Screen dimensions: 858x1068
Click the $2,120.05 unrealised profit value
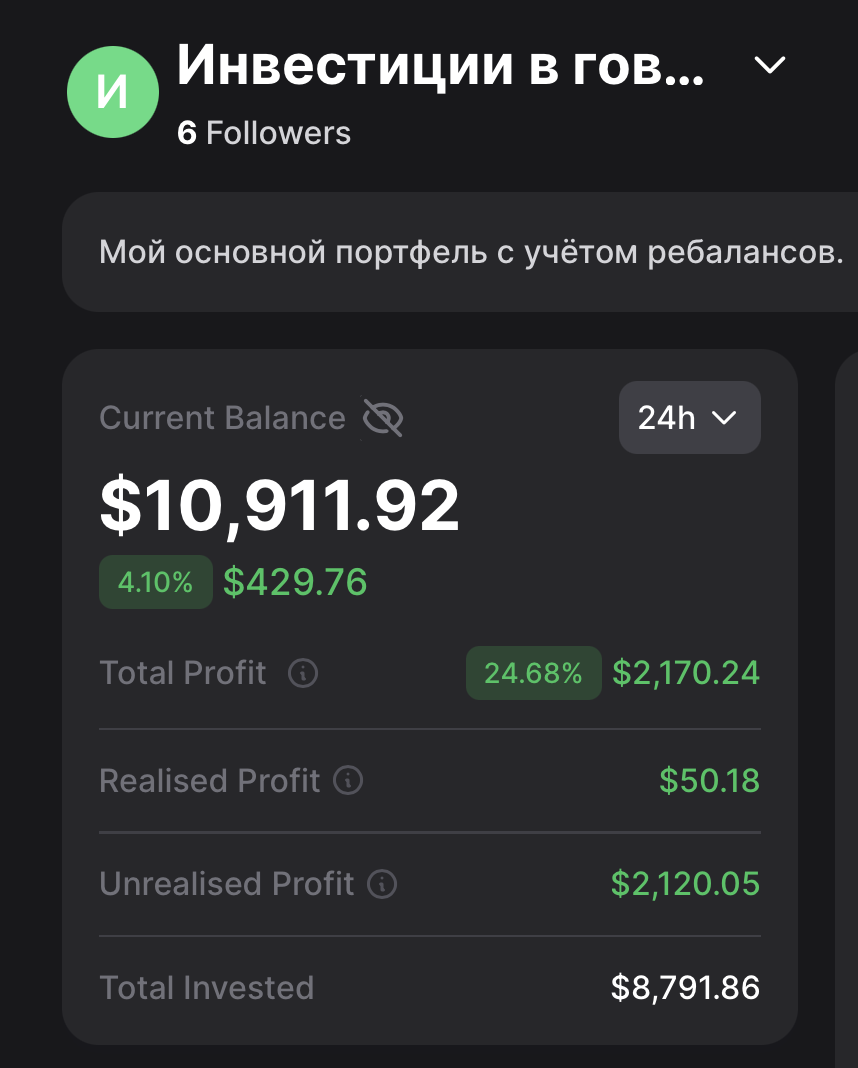[x=685, y=884]
